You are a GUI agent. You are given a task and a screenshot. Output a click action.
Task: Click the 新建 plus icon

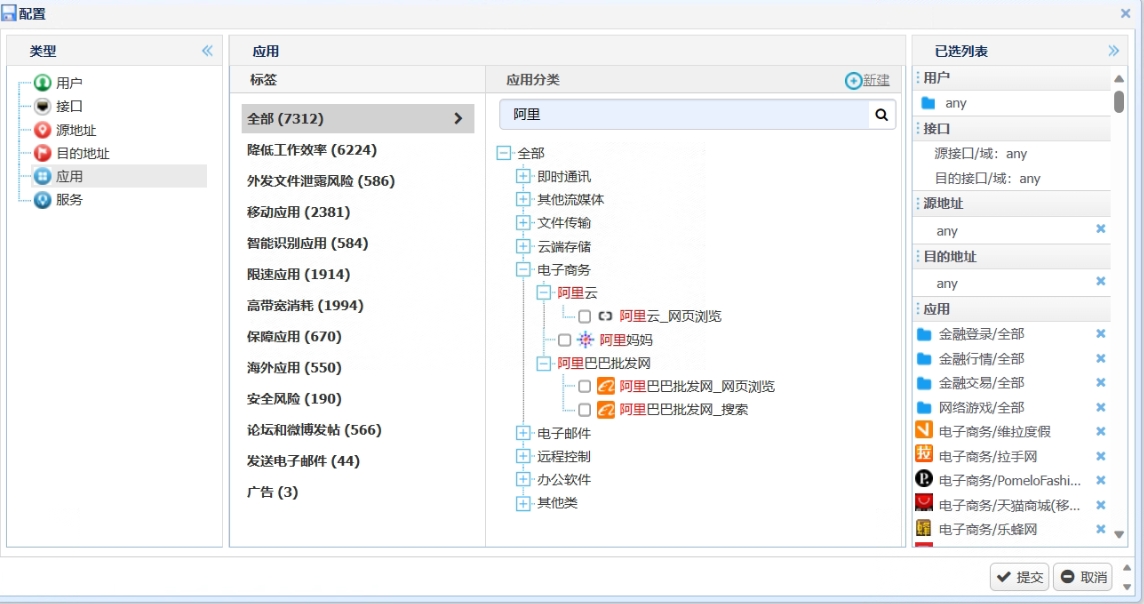[853, 80]
